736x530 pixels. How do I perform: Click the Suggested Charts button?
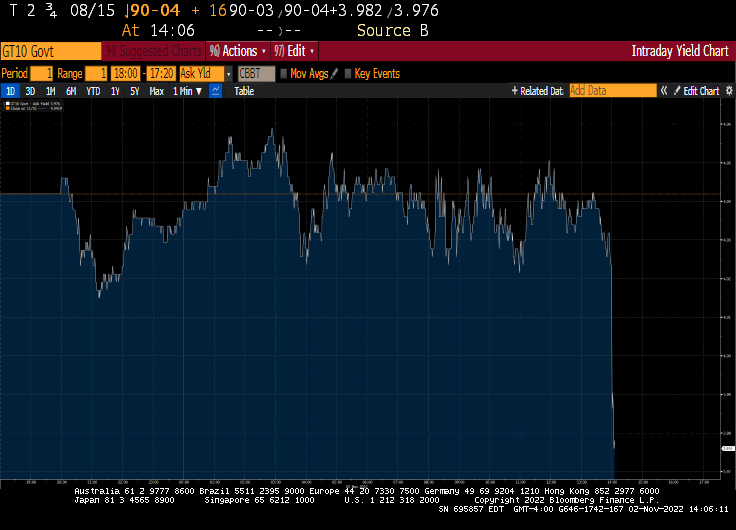tap(154, 51)
